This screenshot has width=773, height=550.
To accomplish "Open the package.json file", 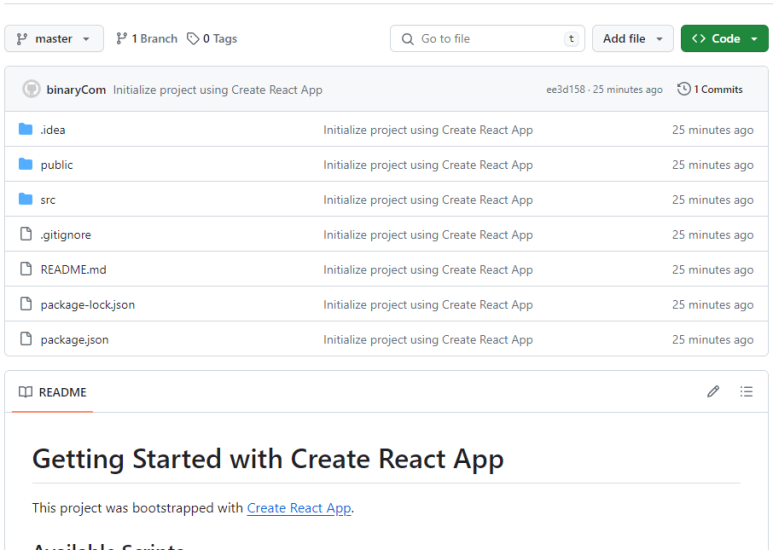I will point(74,340).
